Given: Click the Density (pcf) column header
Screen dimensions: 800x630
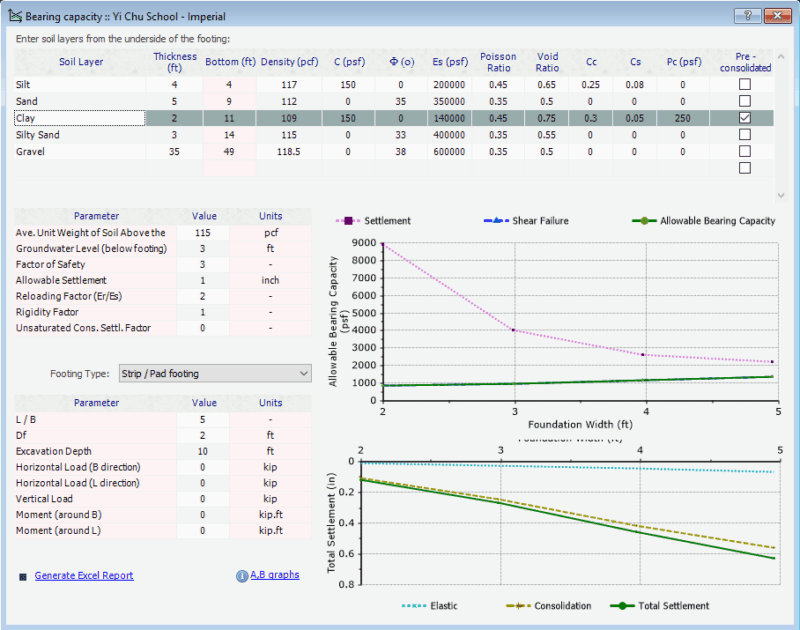Looking at the screenshot, I should [289, 62].
